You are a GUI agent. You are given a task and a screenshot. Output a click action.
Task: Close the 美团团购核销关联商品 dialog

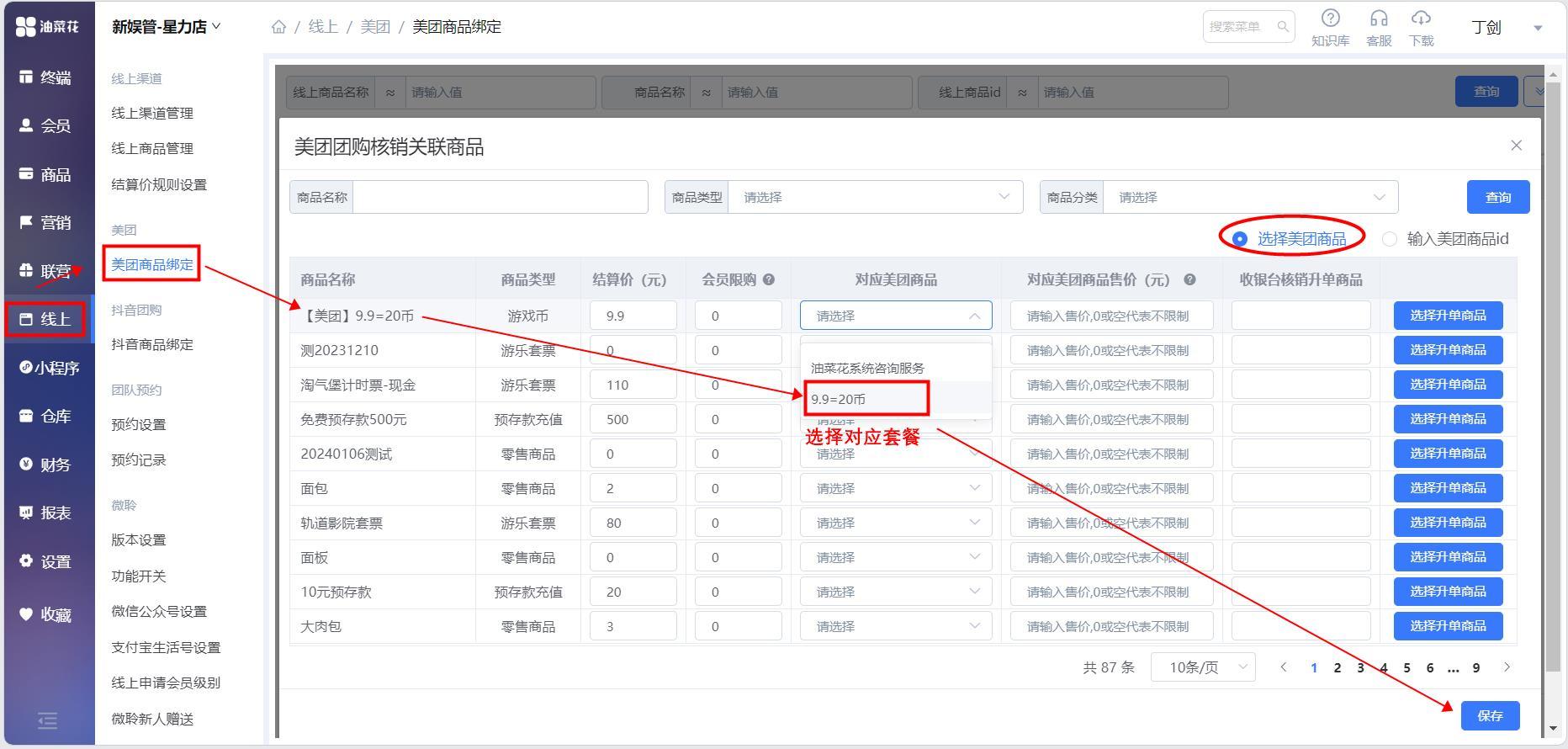pos(1516,146)
